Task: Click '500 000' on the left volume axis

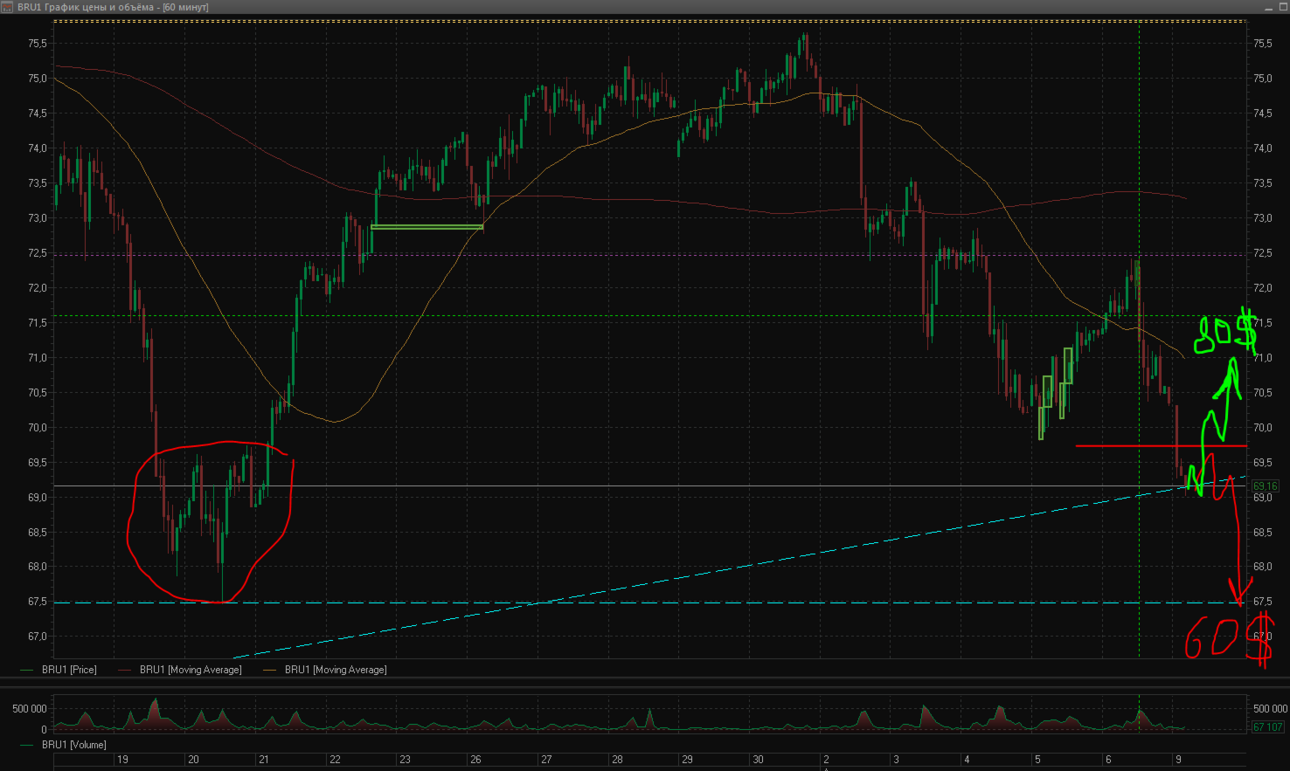Action: coord(30,709)
